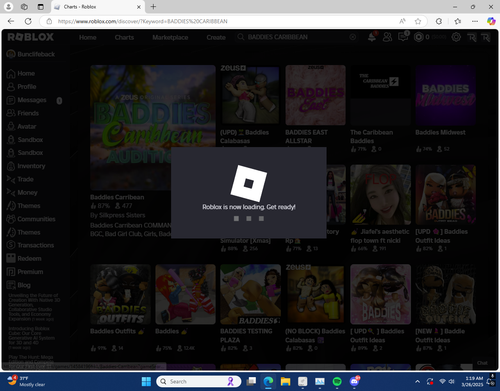Viewport: 500px width, 391px height.
Task: Open the [NEW] Baddie Outfit Ideas thumbnail
Action: point(446,294)
